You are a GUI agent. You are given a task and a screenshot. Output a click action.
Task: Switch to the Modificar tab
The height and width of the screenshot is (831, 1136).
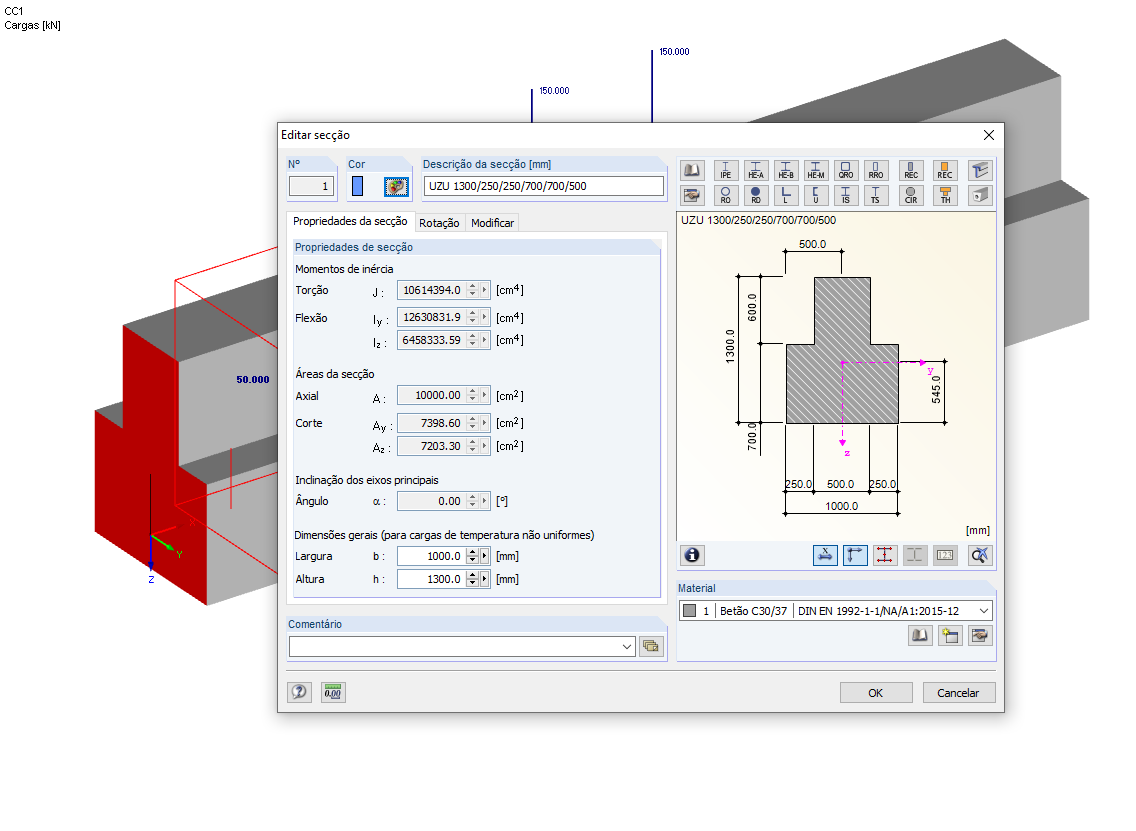tap(493, 223)
